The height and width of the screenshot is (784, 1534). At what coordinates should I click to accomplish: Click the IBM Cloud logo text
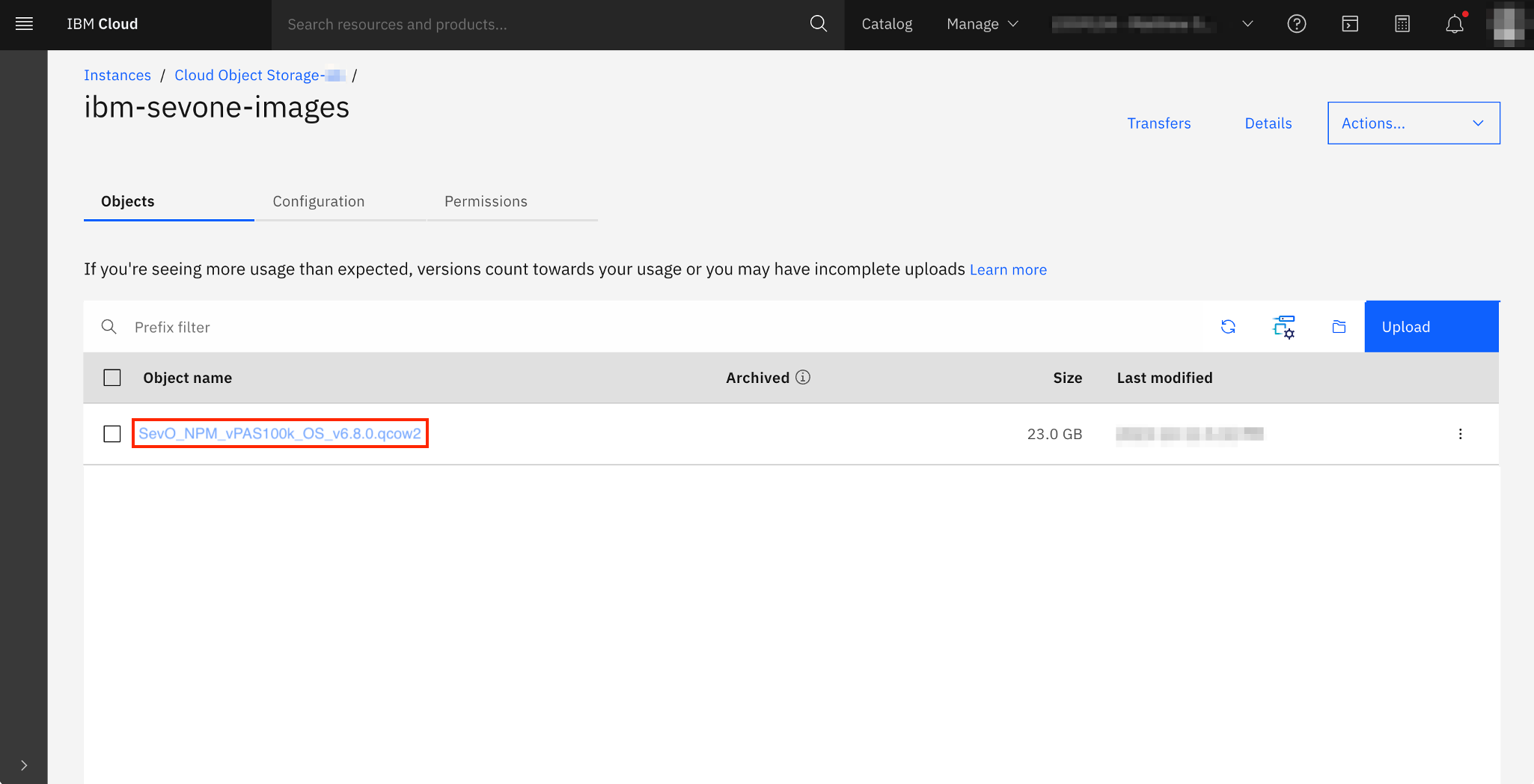103,24
